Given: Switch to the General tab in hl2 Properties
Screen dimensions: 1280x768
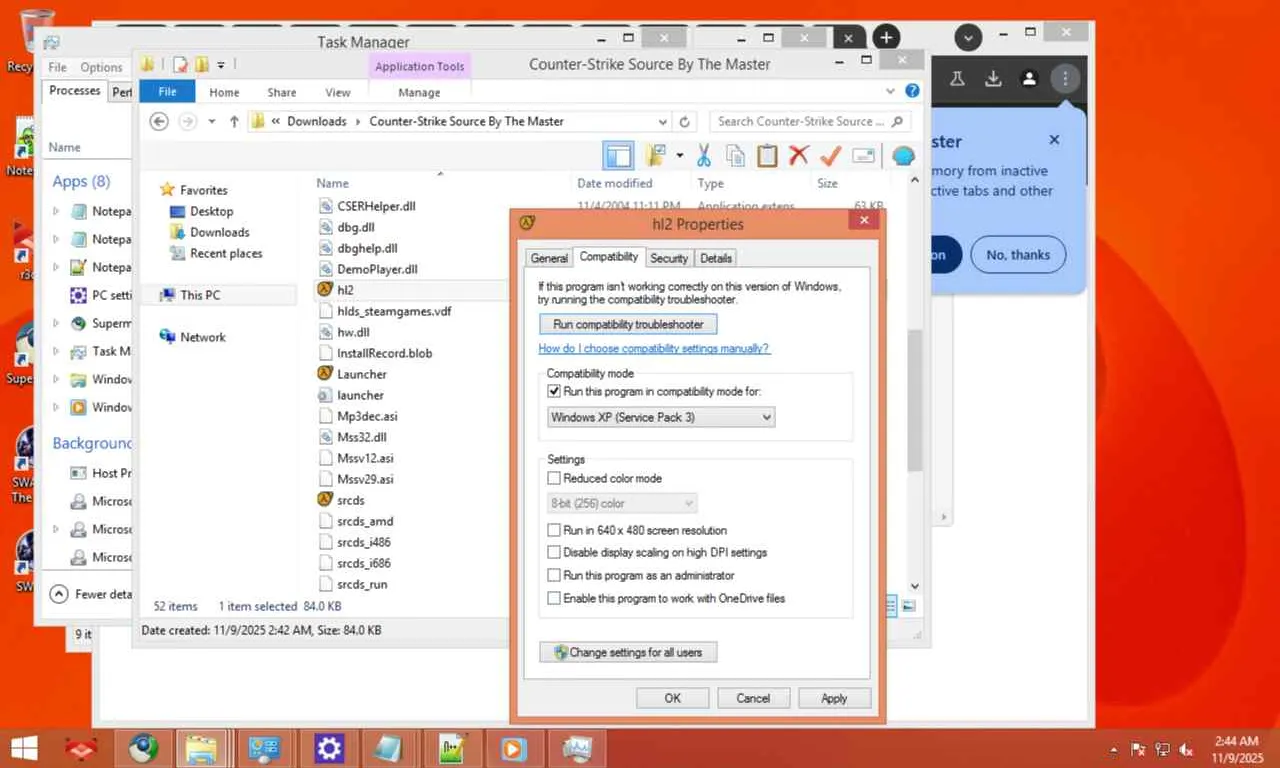Looking at the screenshot, I should point(549,258).
